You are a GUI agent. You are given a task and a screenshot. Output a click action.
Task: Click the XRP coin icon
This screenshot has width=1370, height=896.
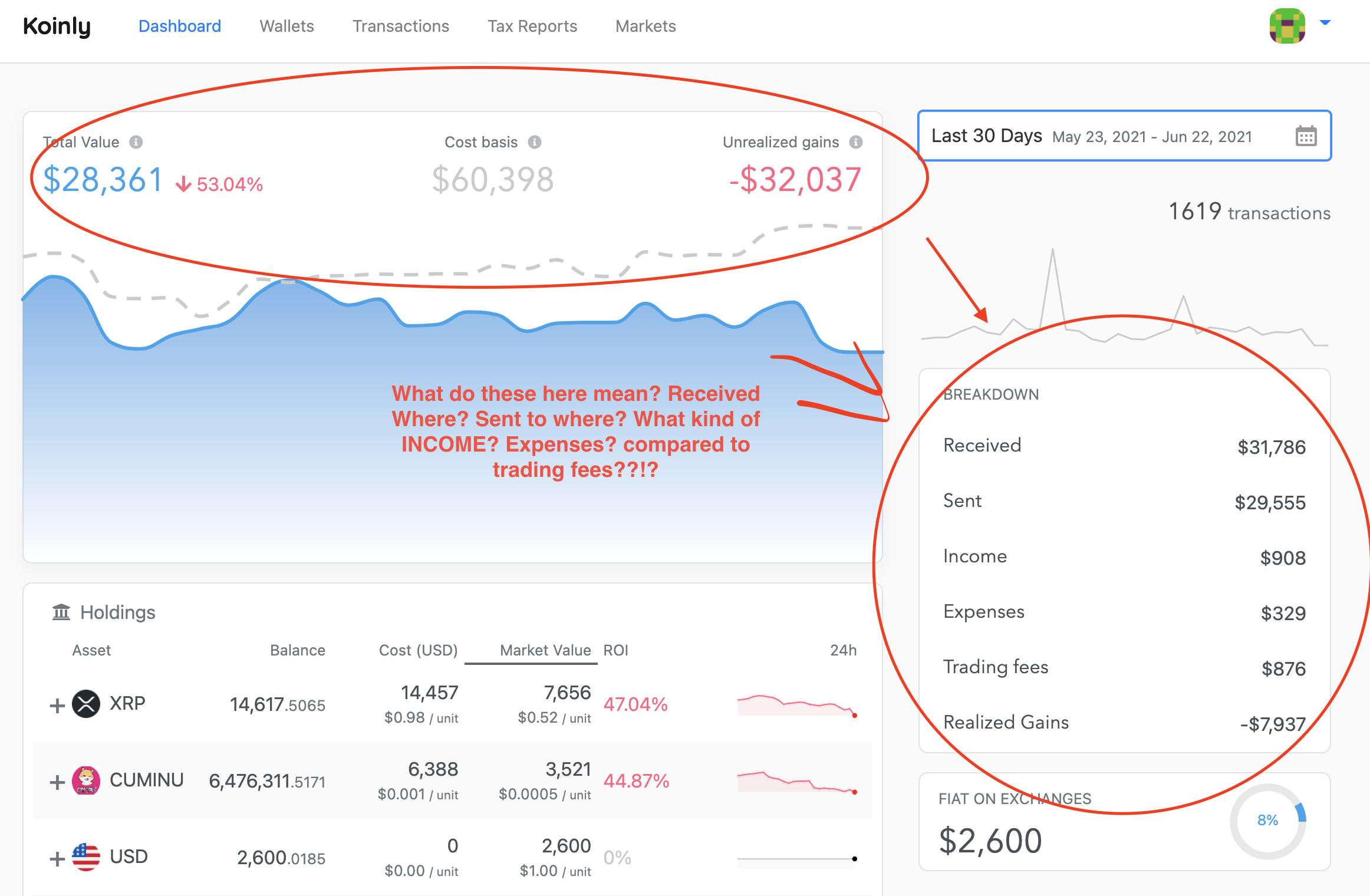[86, 704]
